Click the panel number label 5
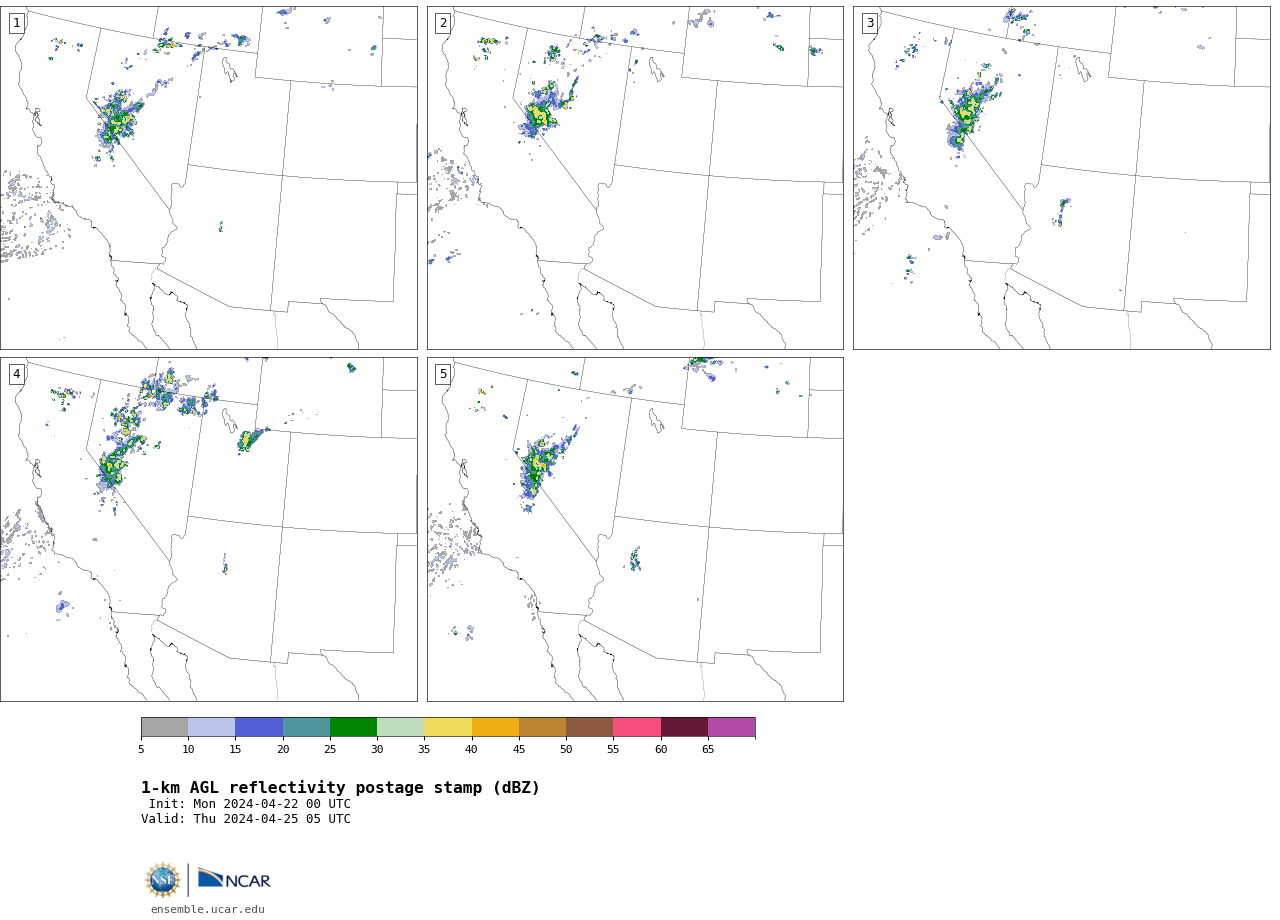This screenshot has height=920, width=1280. coord(443,374)
